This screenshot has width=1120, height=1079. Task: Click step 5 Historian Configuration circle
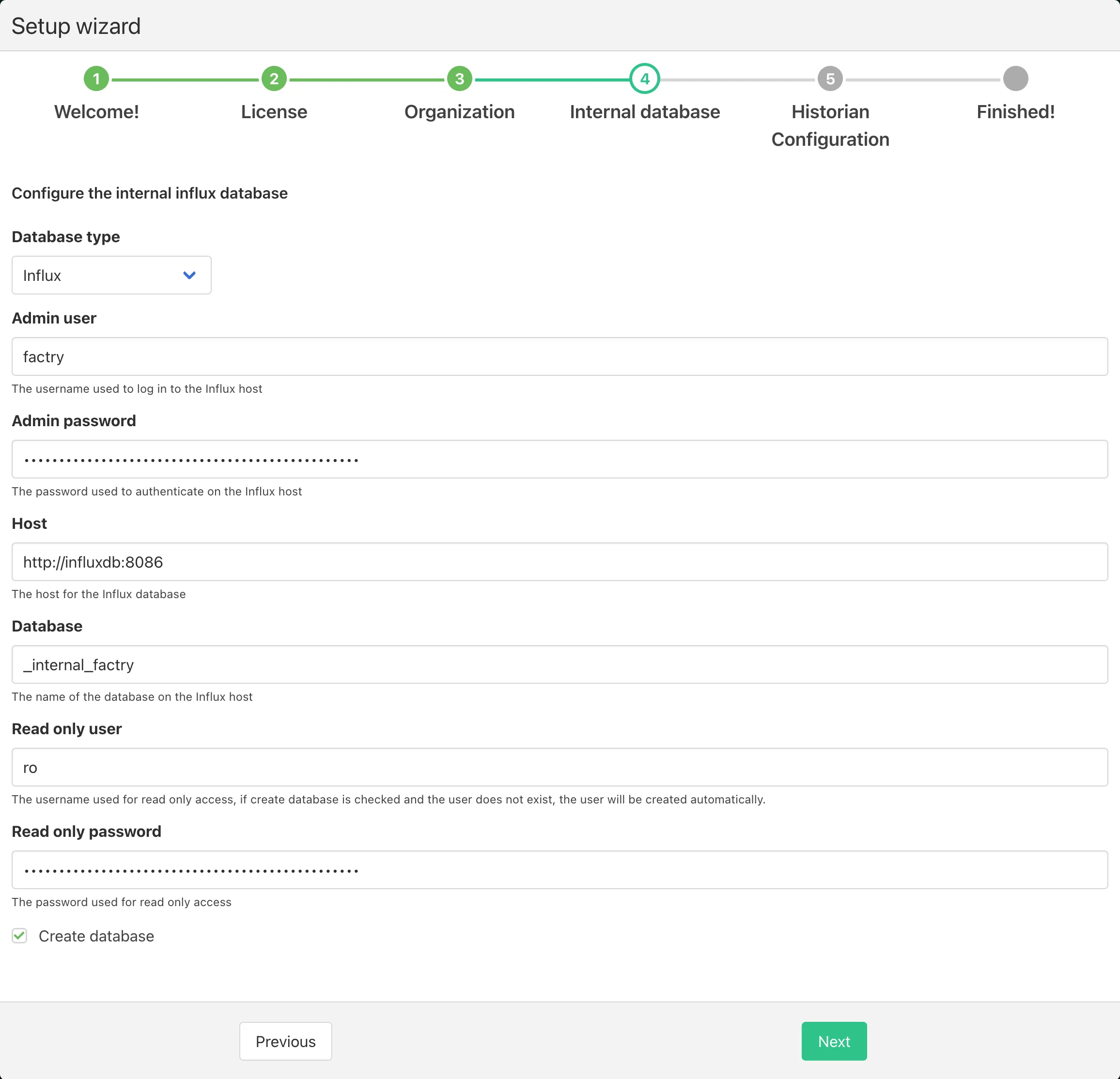pos(830,79)
